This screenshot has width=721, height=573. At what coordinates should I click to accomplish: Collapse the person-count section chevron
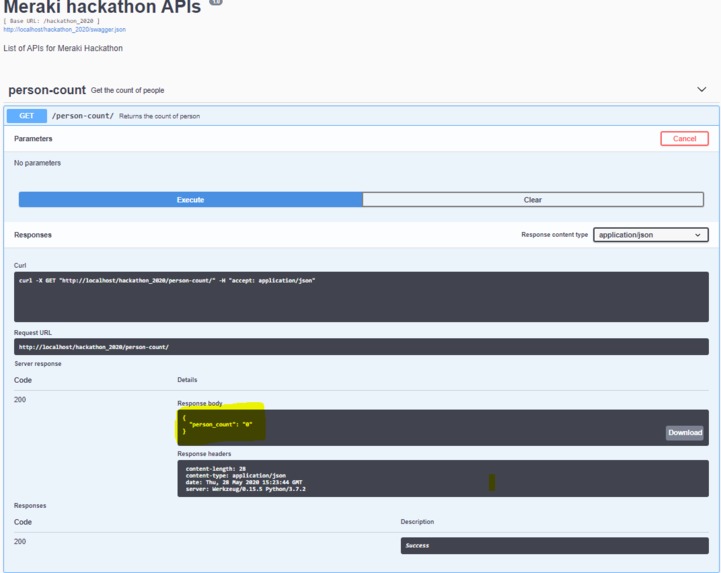point(701,89)
